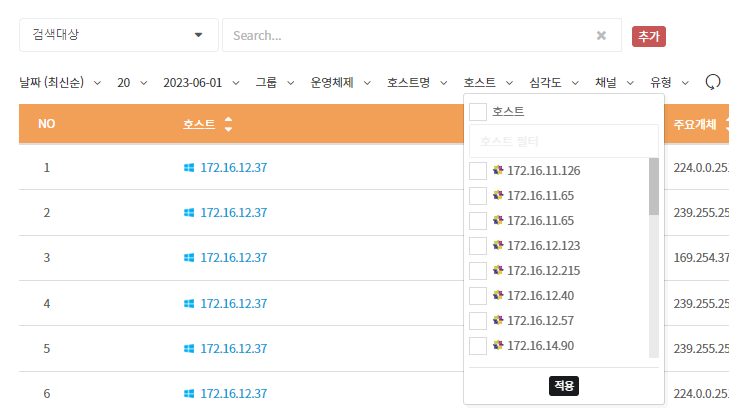The height and width of the screenshot is (412, 729).
Task: Click the refresh icon beside 유형 filter
Action: click(713, 82)
